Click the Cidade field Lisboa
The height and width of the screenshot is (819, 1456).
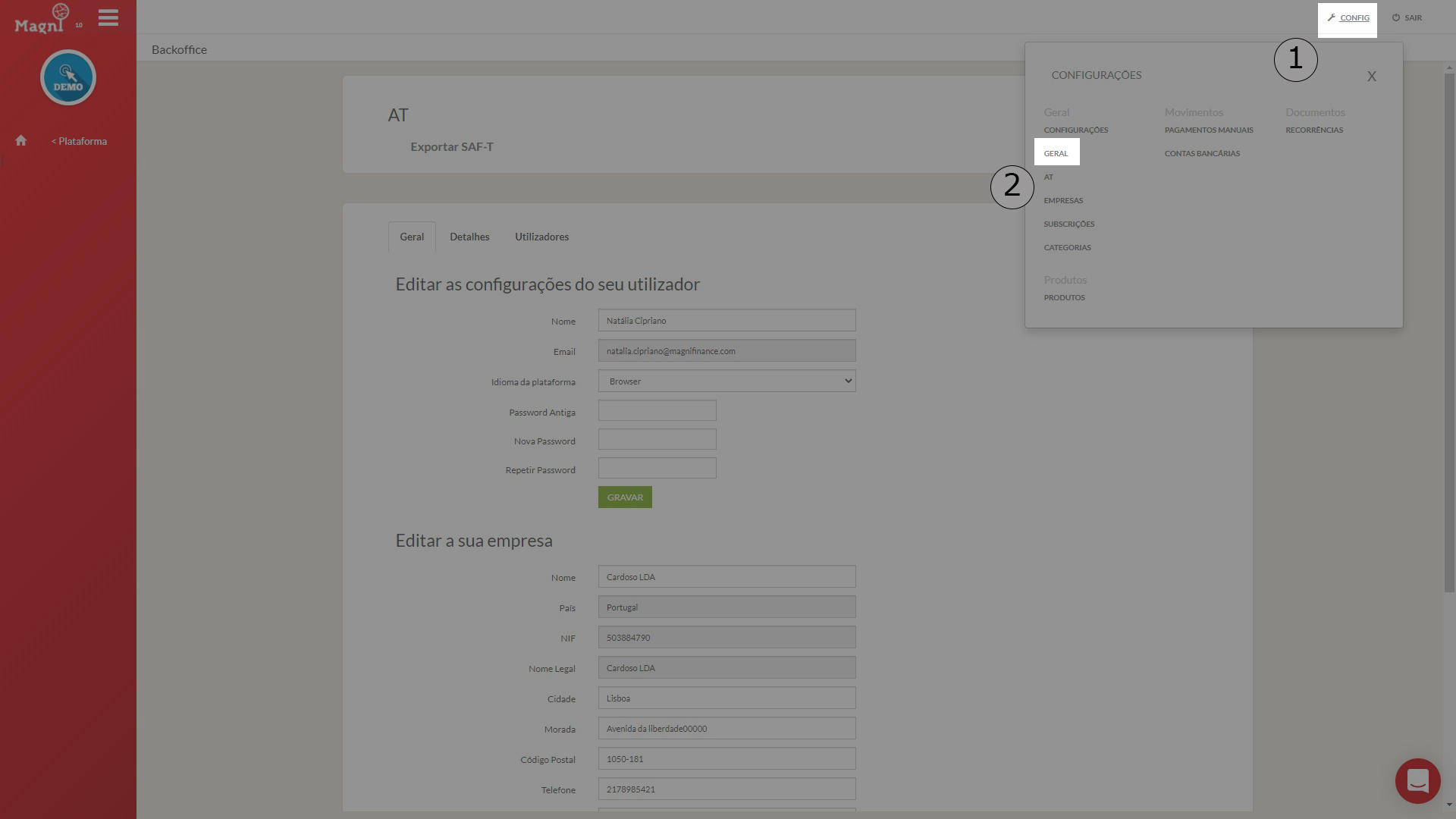[726, 698]
